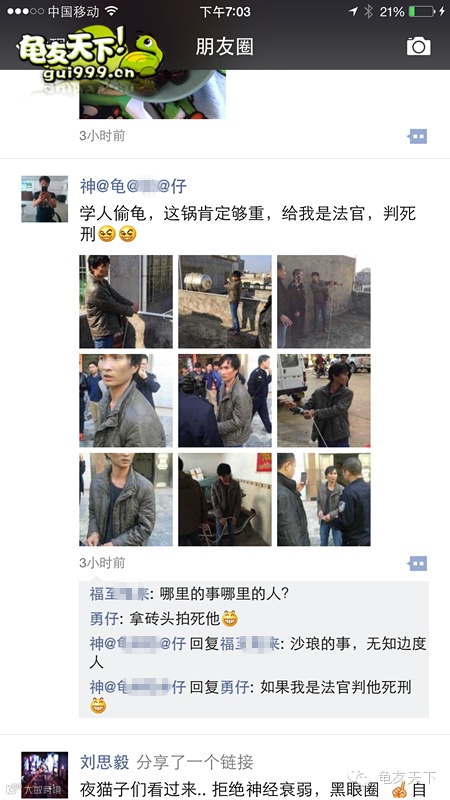The height and width of the screenshot is (800, 450).
Task: Tap the battery indicator in status bar
Action: [424, 11]
